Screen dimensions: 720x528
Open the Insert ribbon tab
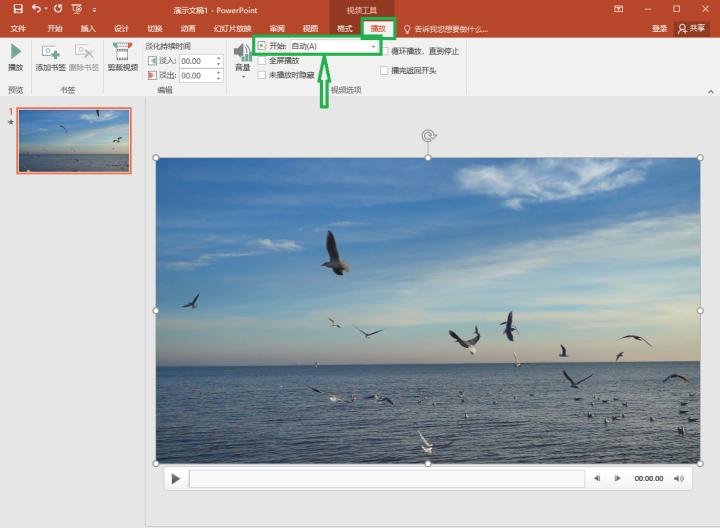point(88,29)
